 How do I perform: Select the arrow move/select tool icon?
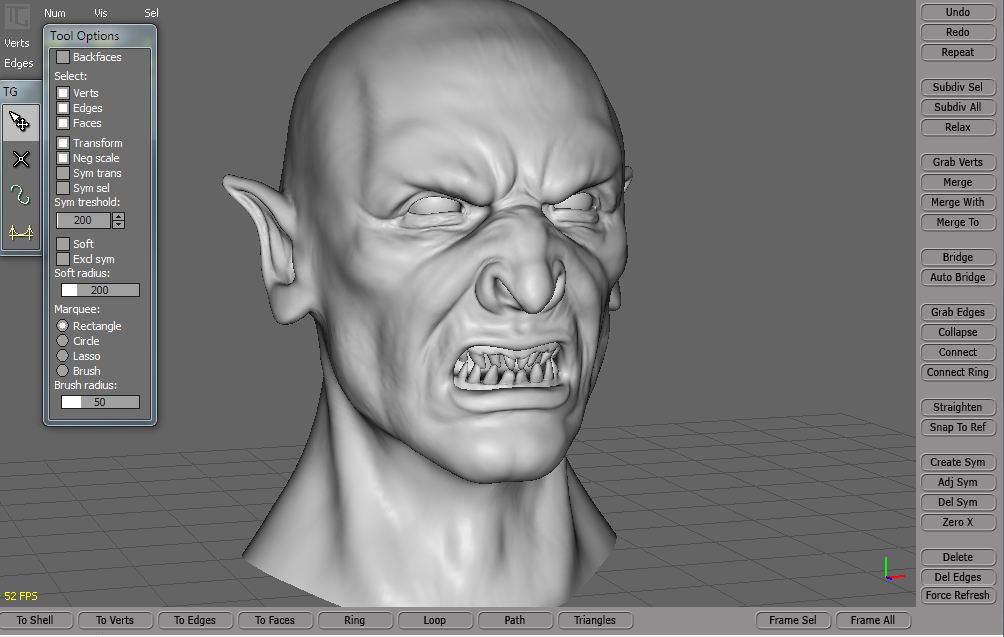point(20,122)
